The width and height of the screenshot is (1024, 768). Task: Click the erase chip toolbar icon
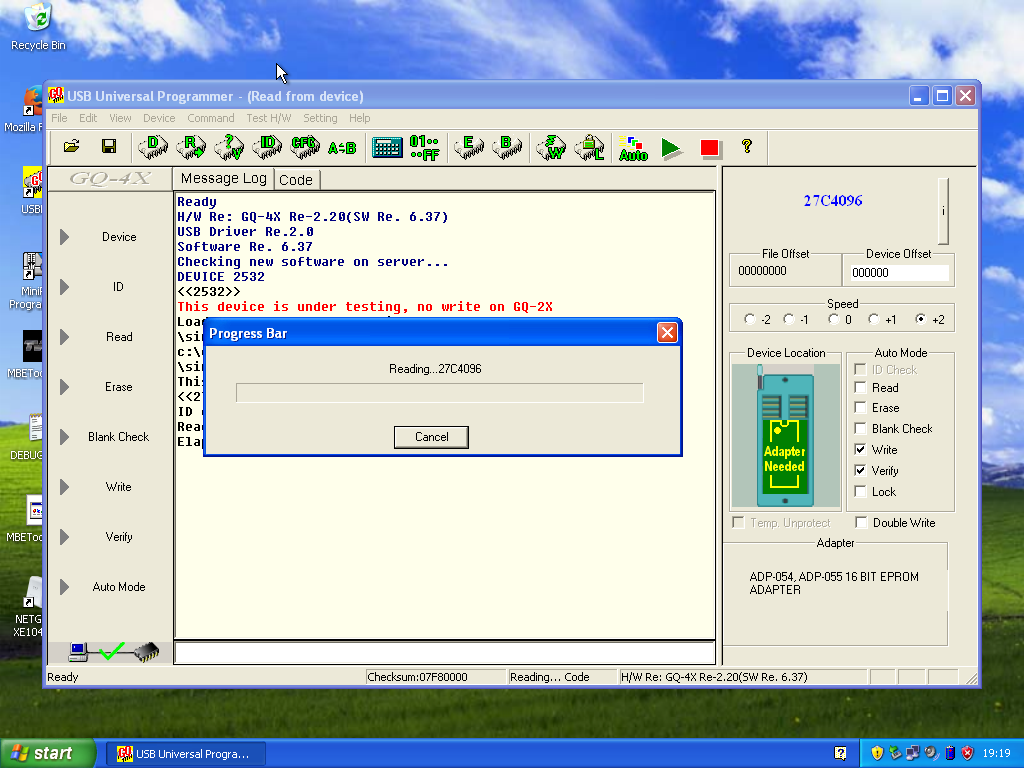[467, 147]
